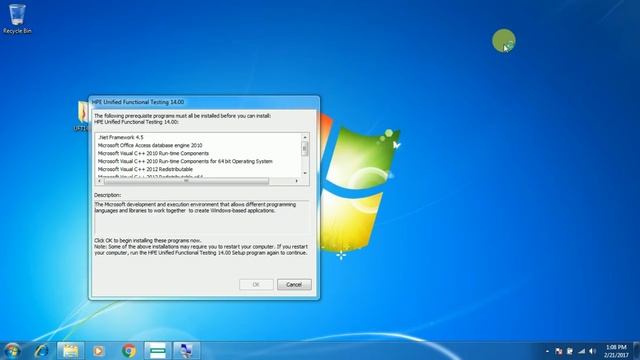The height and width of the screenshot is (360, 640).
Task: Click the Show desktop strip
Action: 636,351
